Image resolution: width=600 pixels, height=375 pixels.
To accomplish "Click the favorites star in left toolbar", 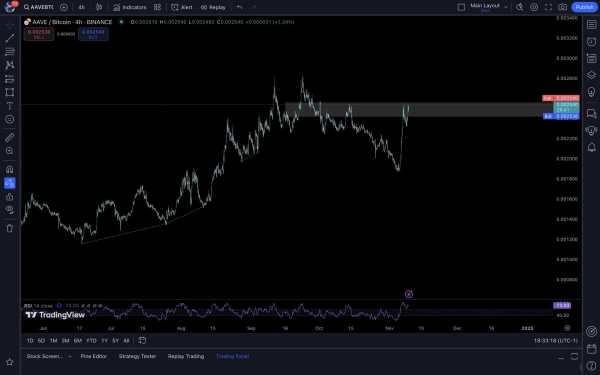I will [10, 362].
